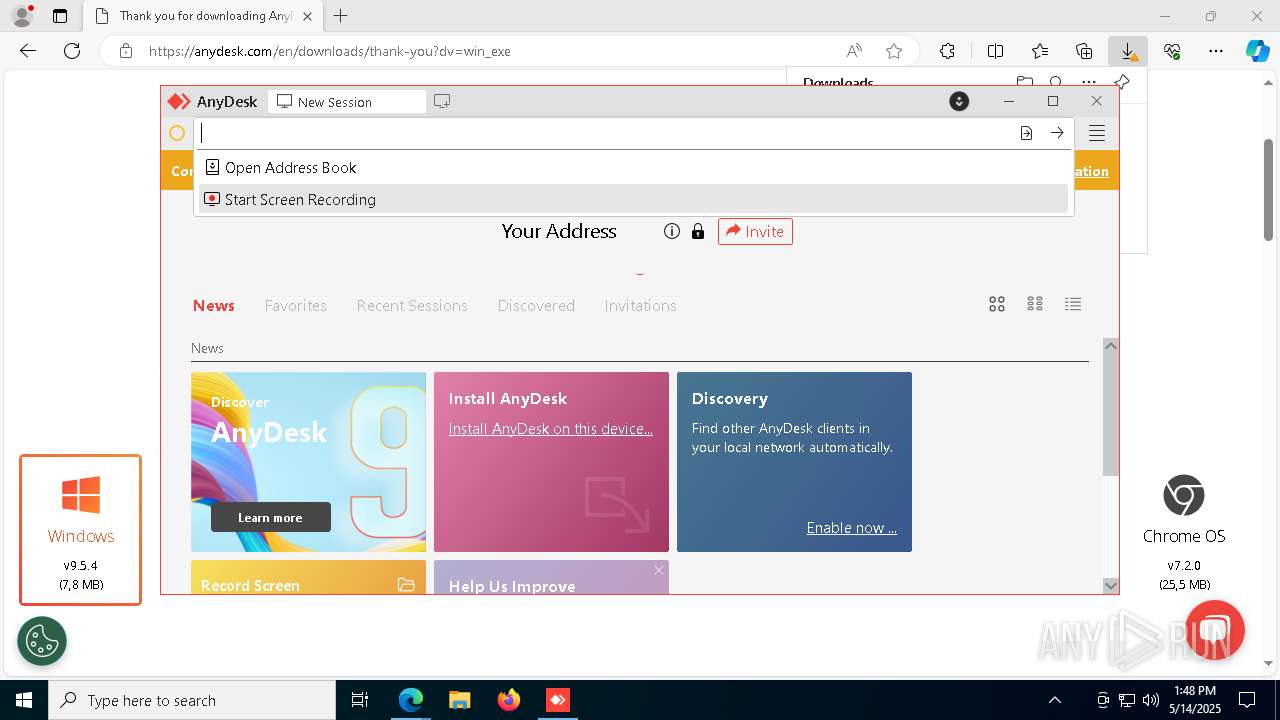Open the Edge split screen icon
The width and height of the screenshot is (1280, 720).
[x=995, y=51]
